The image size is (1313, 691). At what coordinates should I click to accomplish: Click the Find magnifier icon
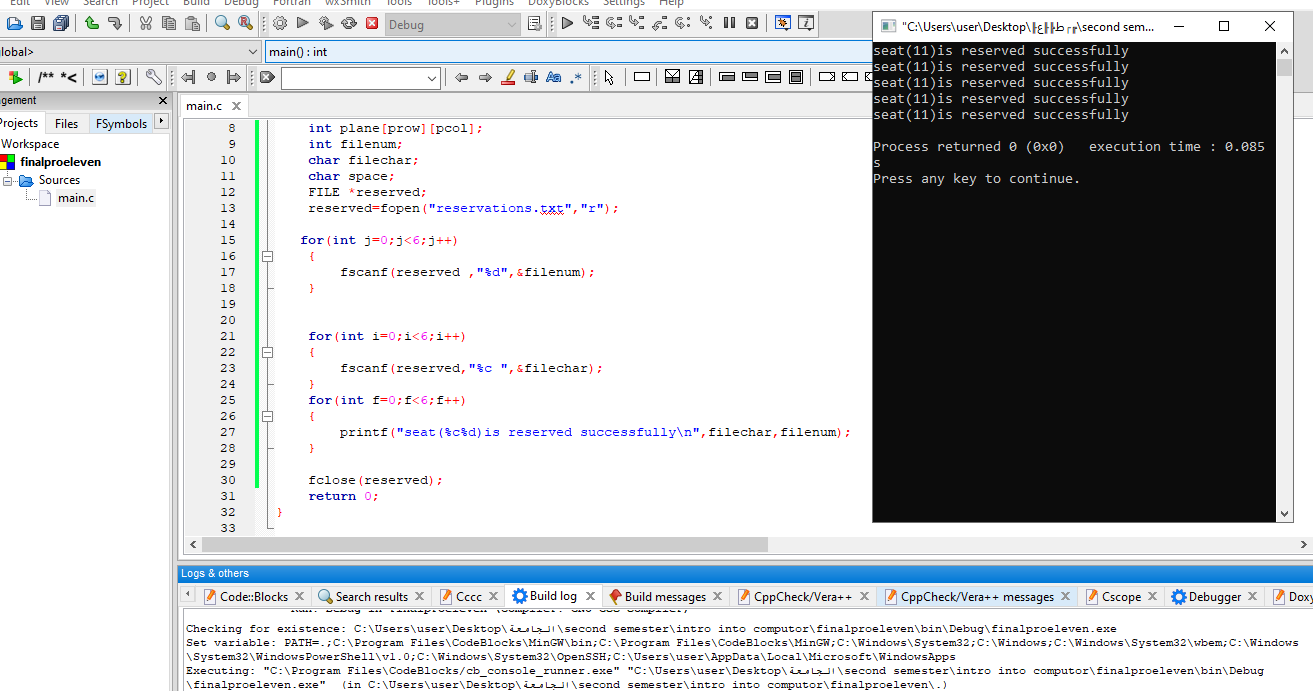[x=222, y=23]
